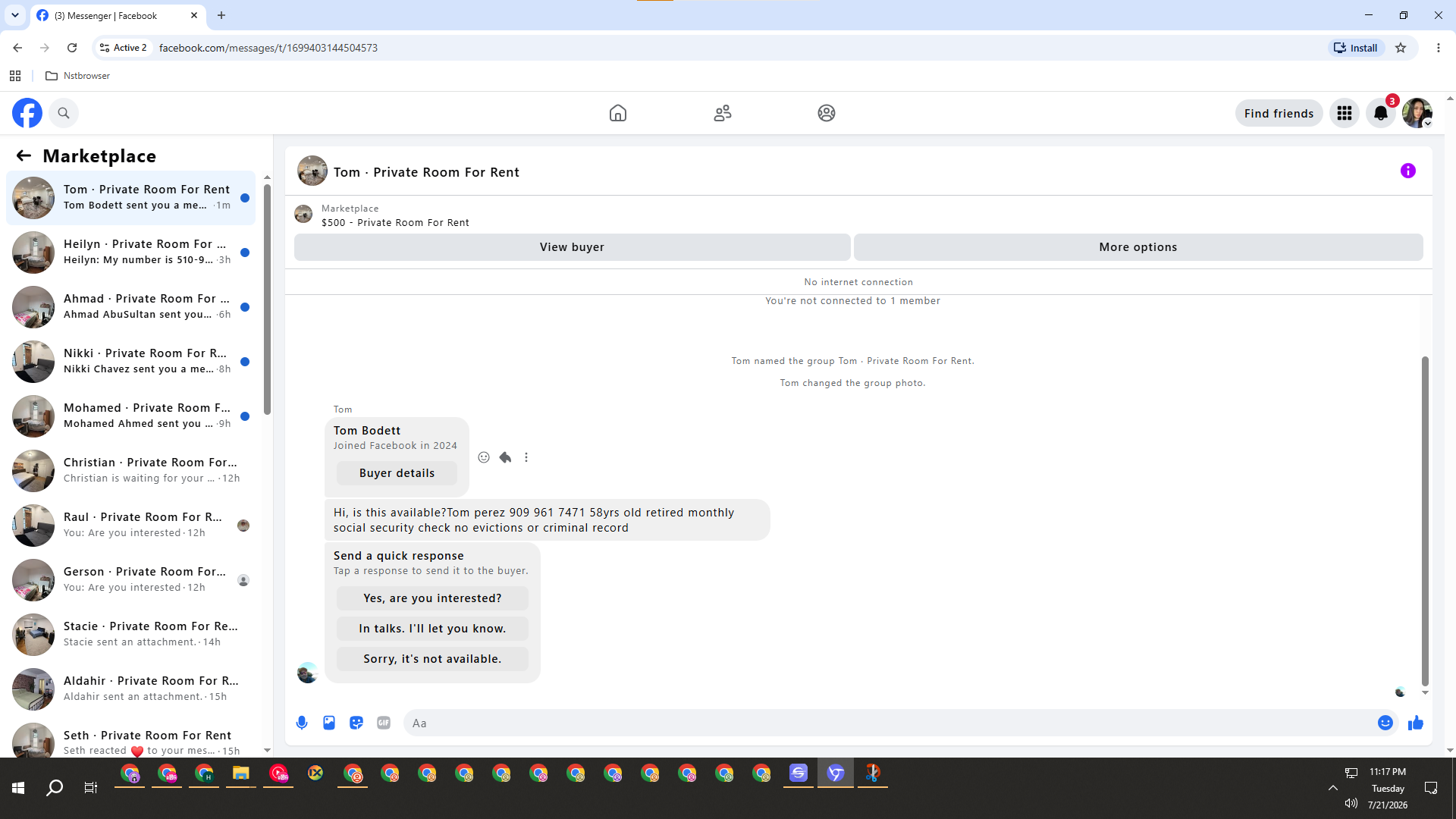Open the taskbar clock and date

click(x=1388, y=788)
